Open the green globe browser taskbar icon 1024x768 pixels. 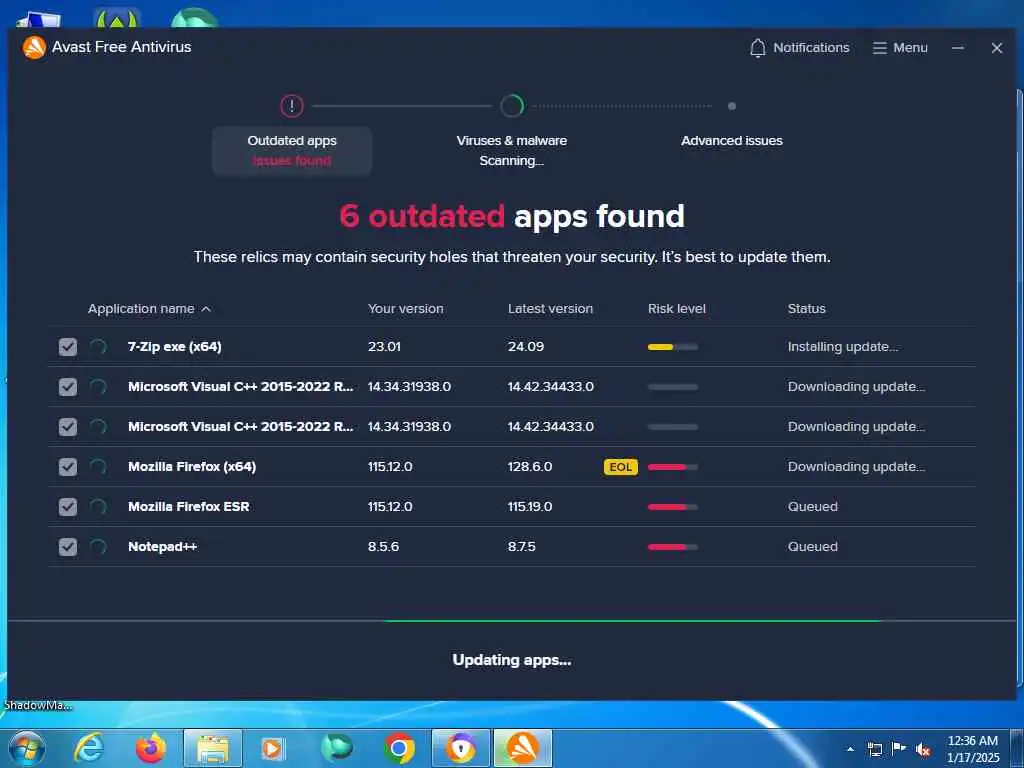pos(337,748)
